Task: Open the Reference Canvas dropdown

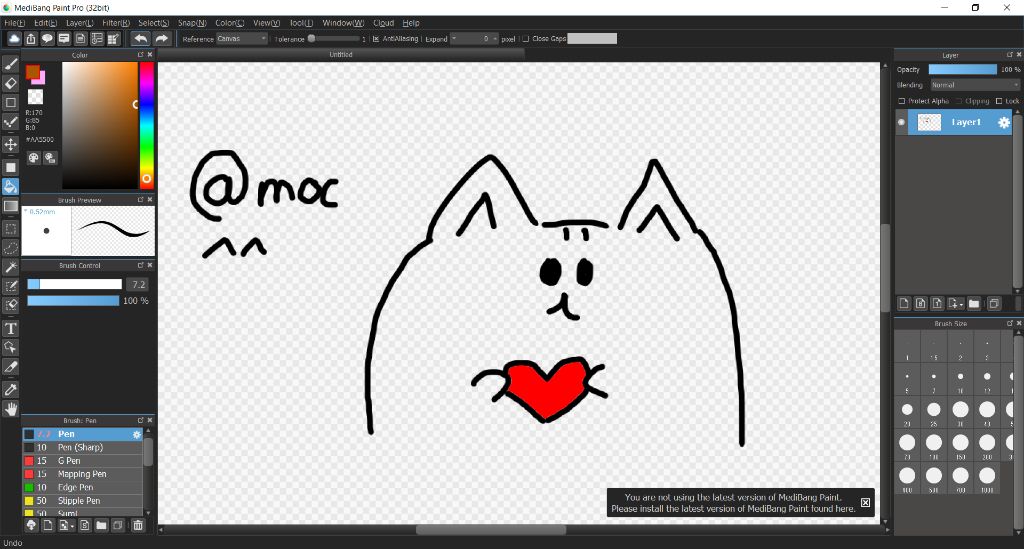Action: [x=242, y=39]
